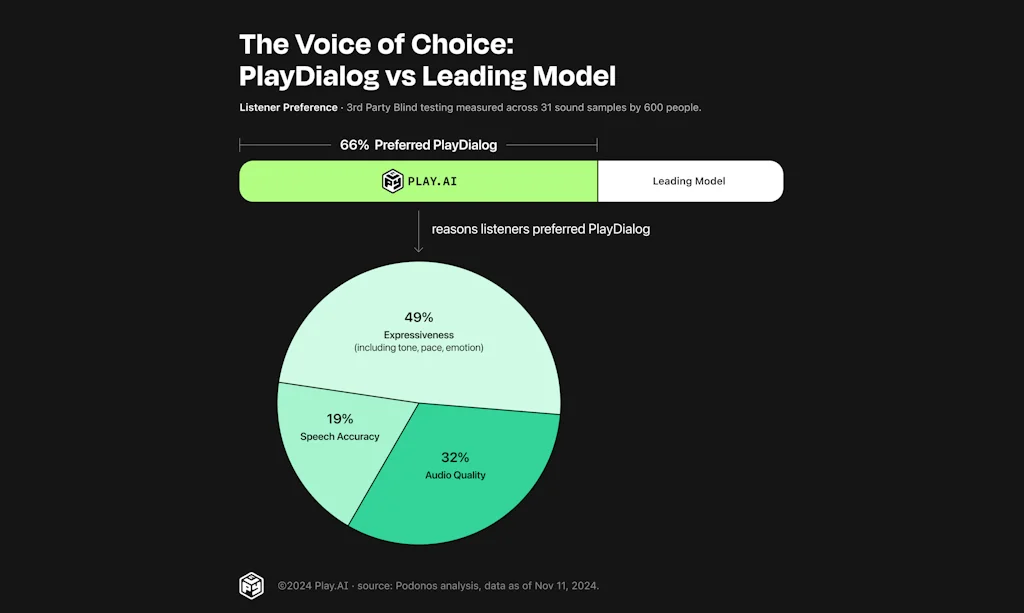Click the "Expressiveness" label in the pie chart

click(x=419, y=334)
